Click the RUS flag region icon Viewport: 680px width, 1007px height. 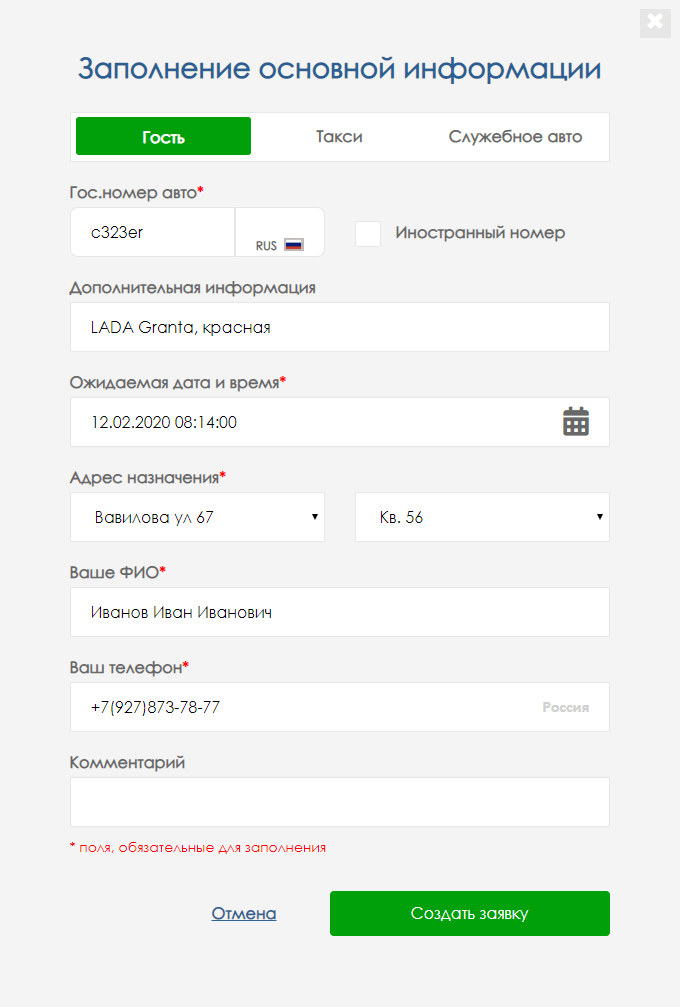(x=293, y=244)
